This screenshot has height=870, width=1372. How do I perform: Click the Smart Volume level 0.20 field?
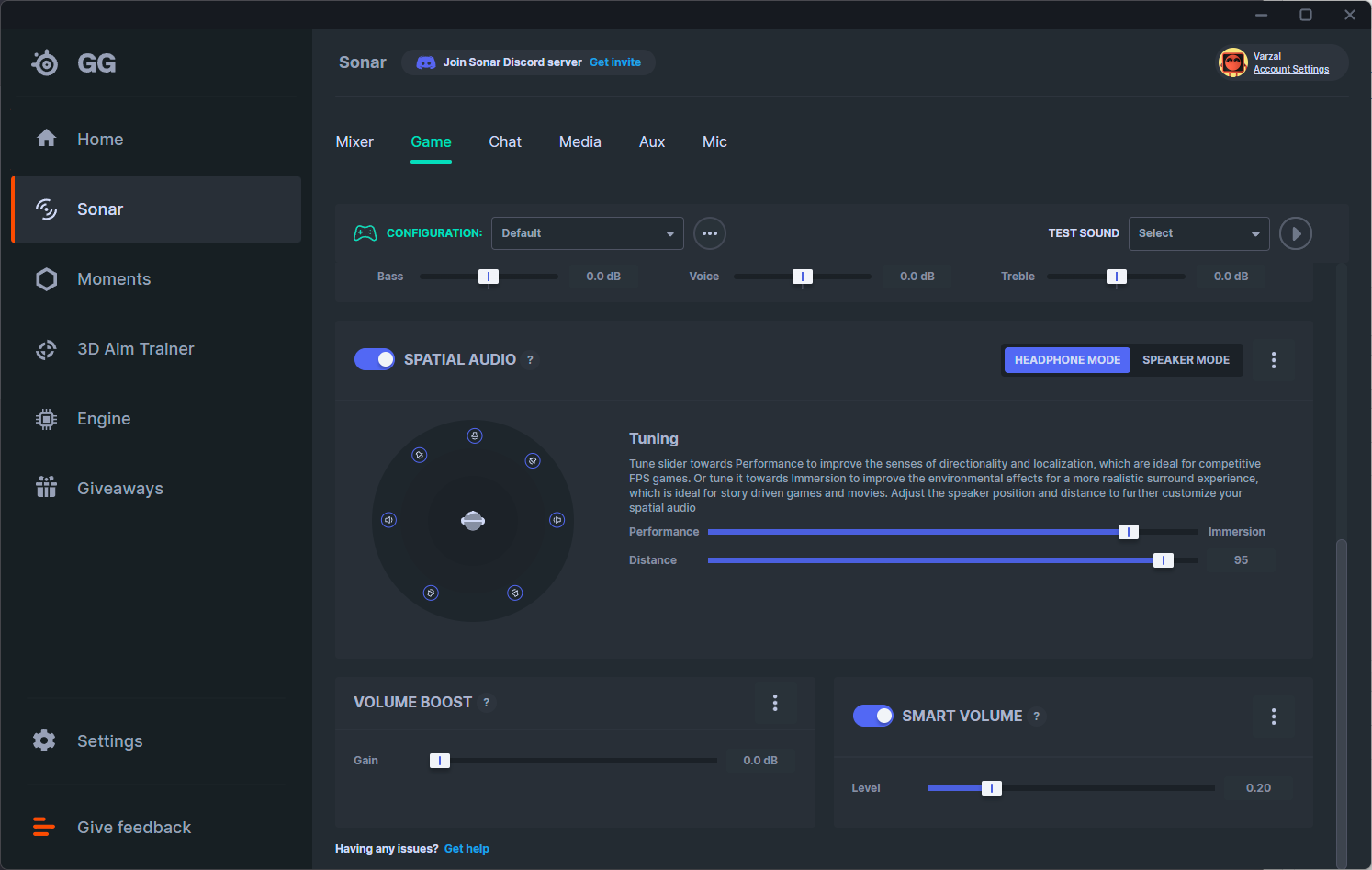[1259, 788]
